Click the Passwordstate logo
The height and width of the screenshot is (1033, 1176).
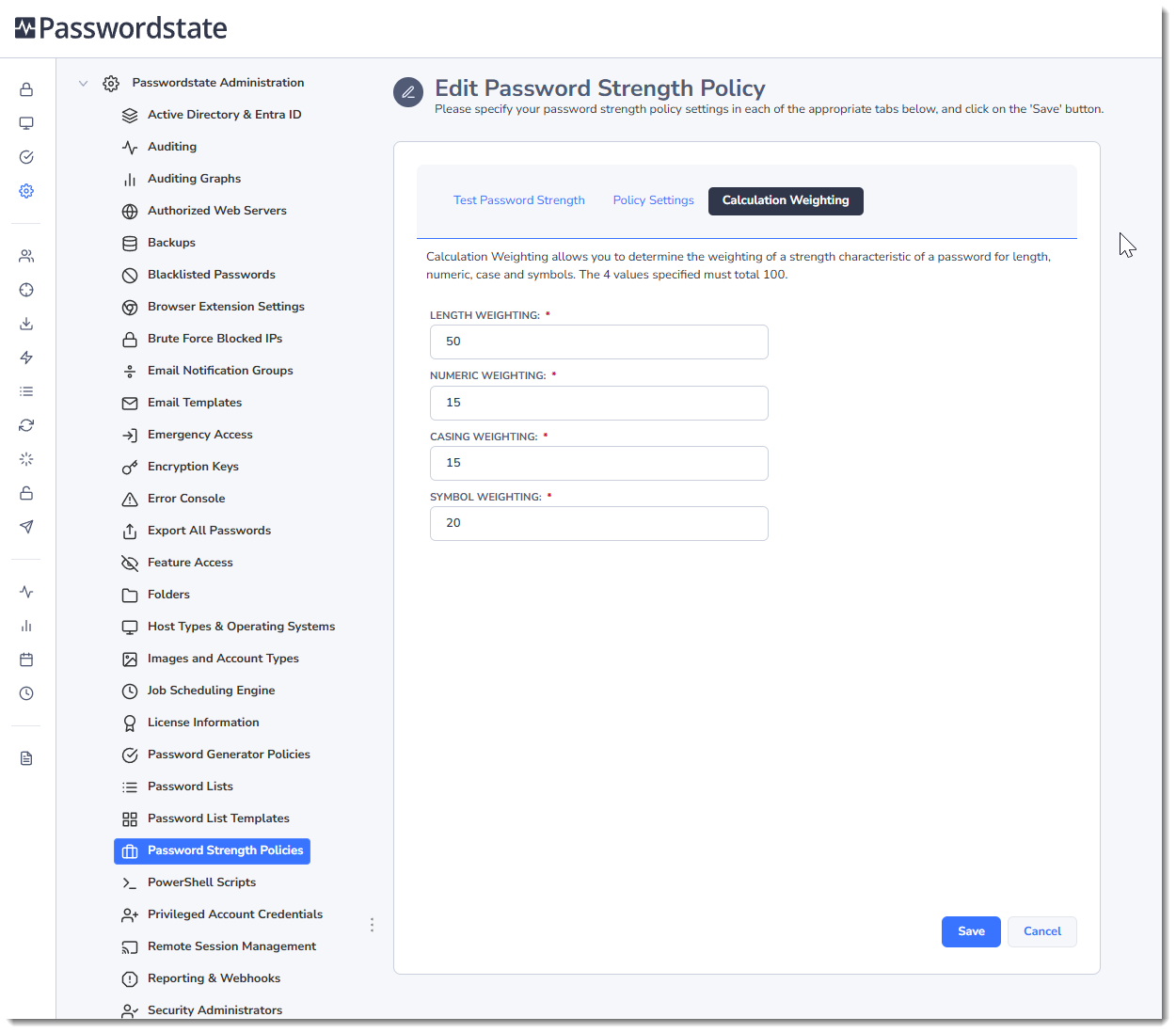(120, 28)
